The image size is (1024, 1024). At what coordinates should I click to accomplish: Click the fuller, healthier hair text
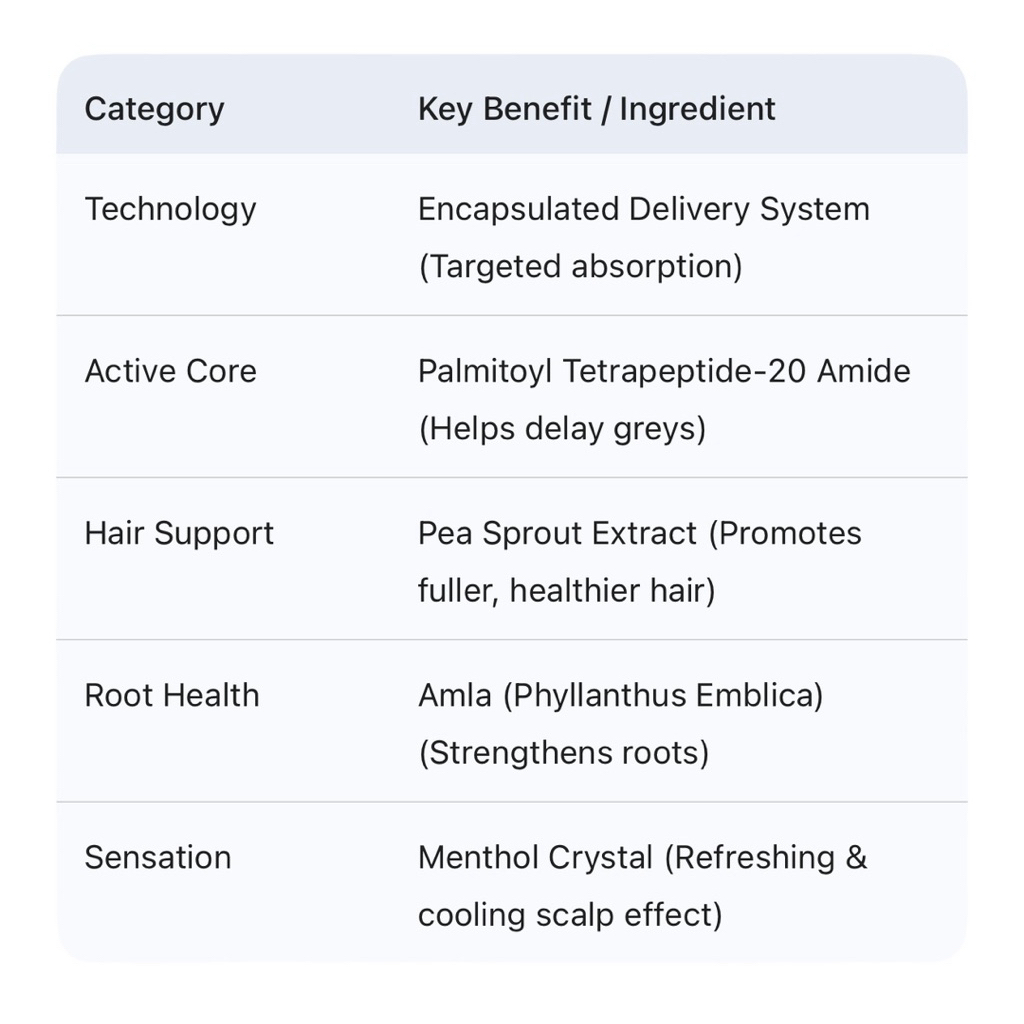click(x=566, y=591)
